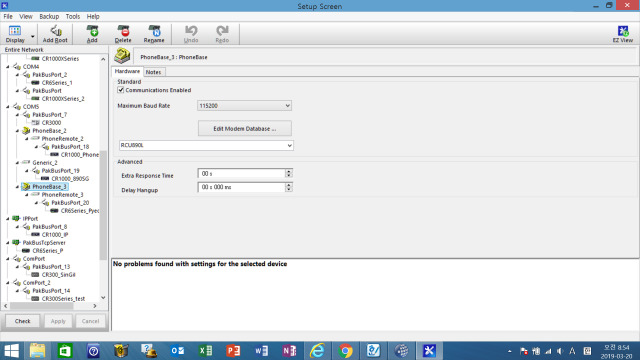Screen dimensions: 640x360
Task: Select CR1000_IP in the tree
Action: pos(55,235)
